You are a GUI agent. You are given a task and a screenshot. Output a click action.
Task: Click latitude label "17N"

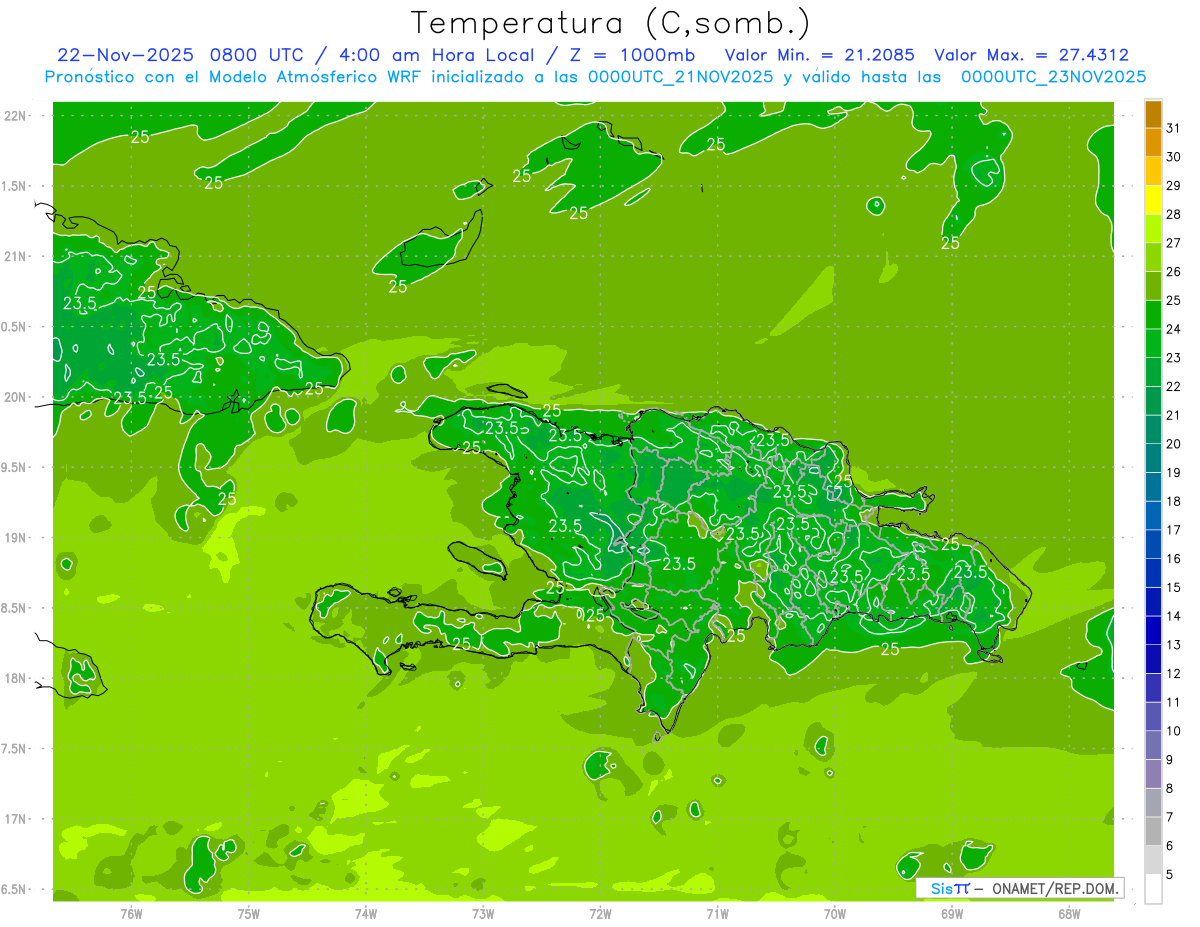click(15, 819)
